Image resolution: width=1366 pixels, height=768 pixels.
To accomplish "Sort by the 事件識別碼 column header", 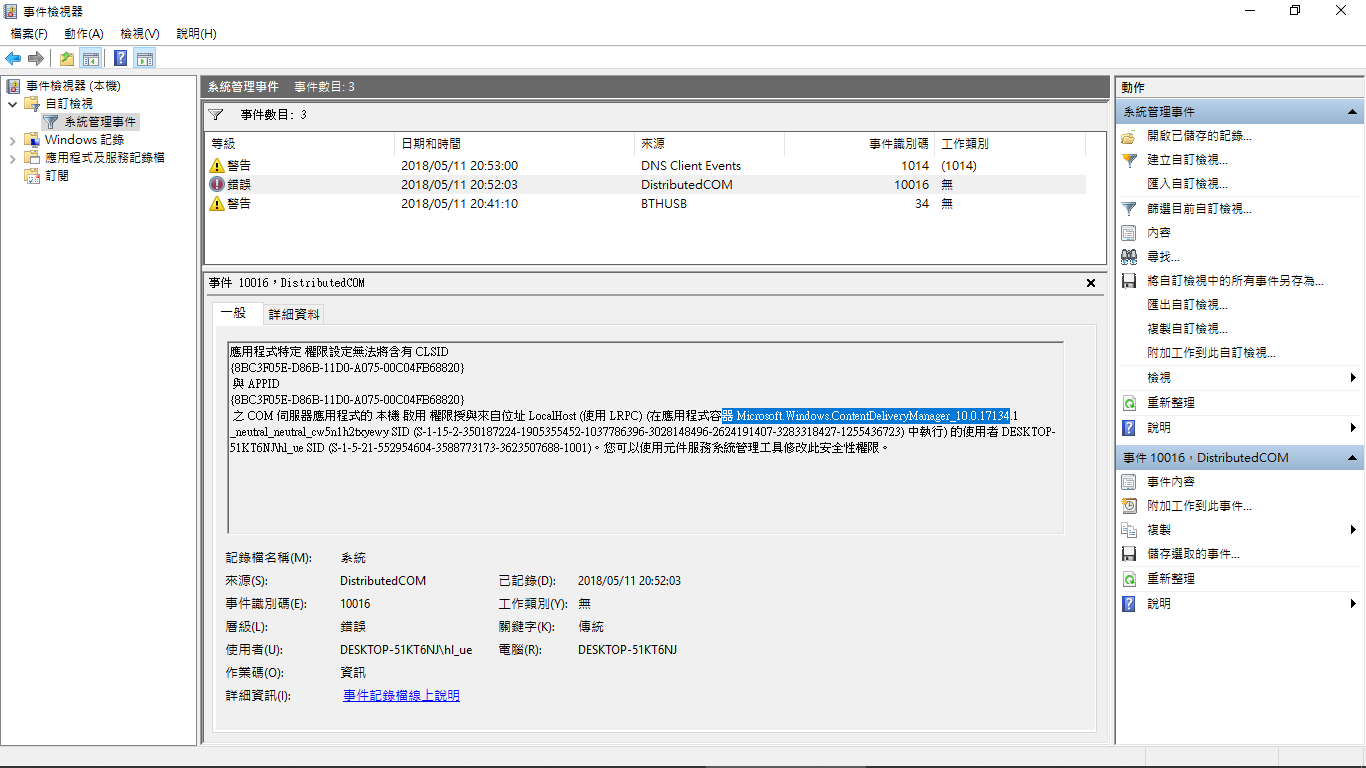I will [859, 144].
